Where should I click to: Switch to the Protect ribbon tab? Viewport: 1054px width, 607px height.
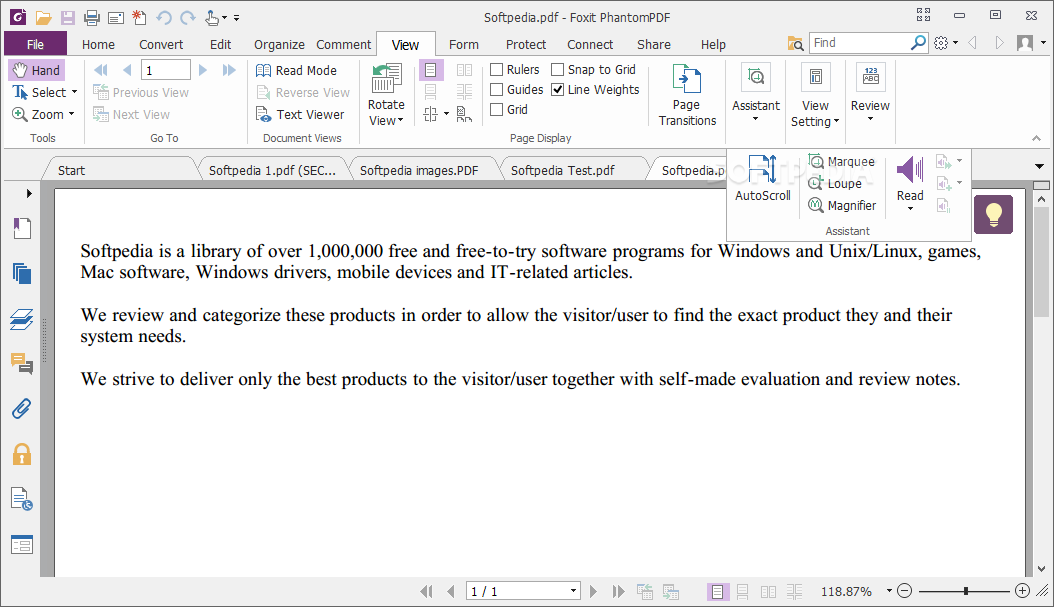click(526, 44)
